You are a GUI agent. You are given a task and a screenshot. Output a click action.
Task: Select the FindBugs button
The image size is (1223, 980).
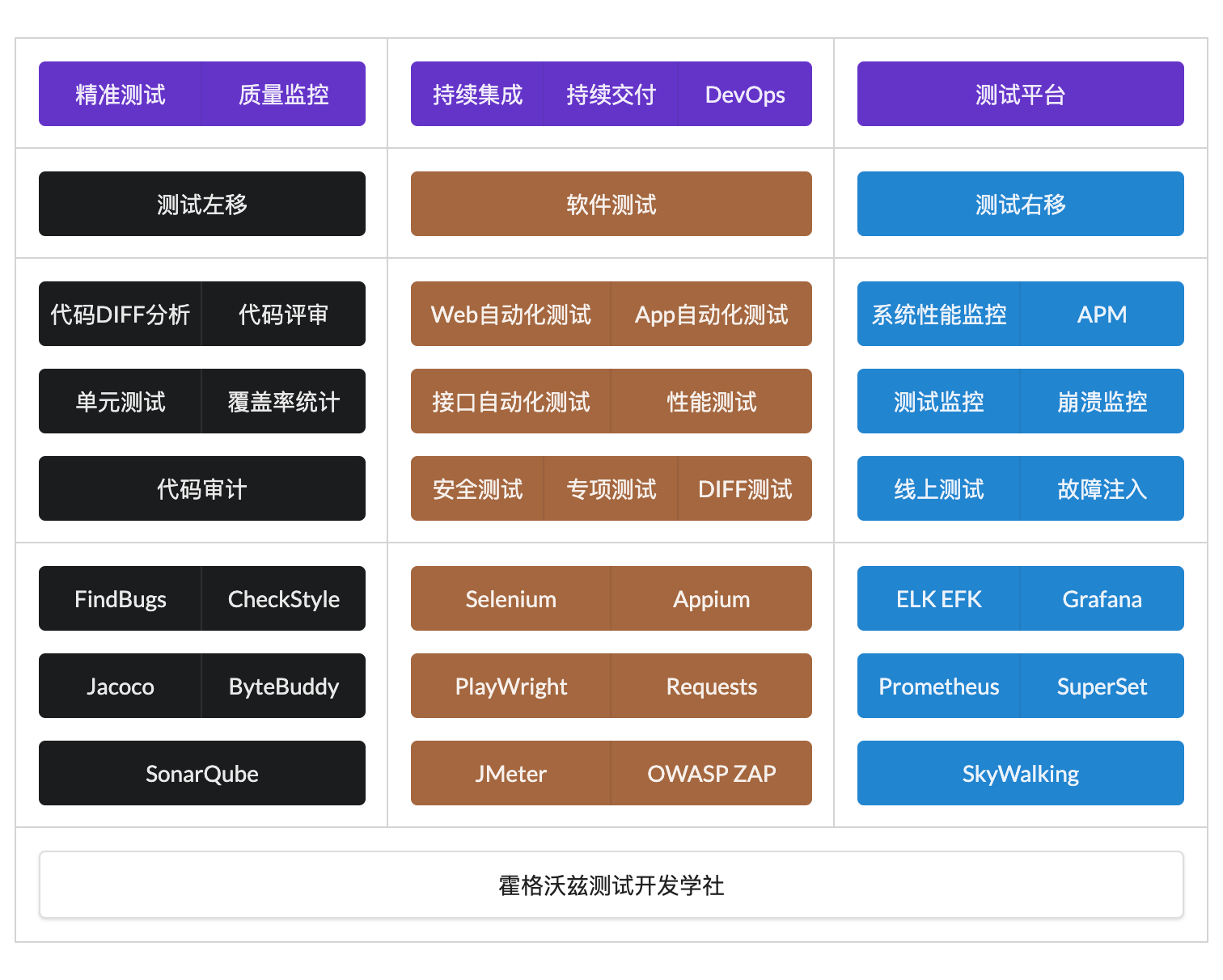click(121, 598)
